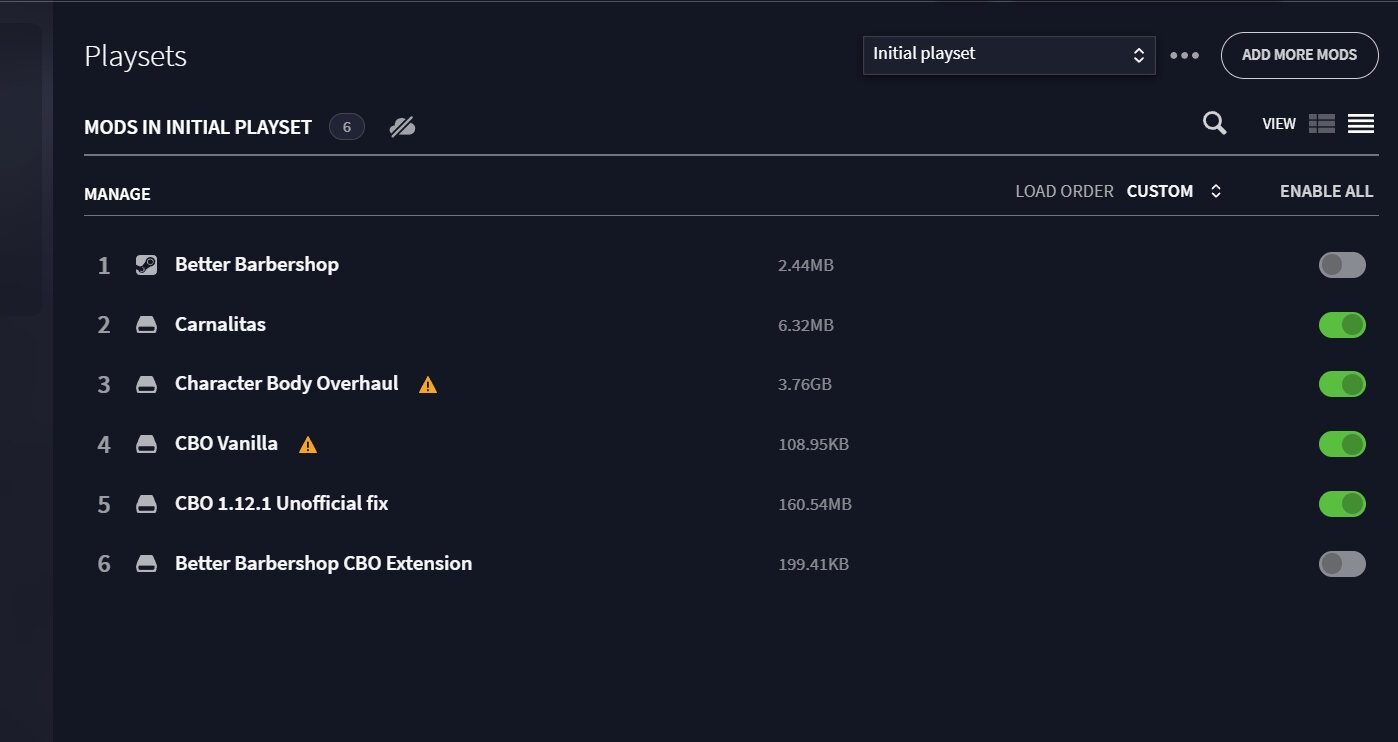1398x742 pixels.
Task: Click the 2.44MB size value
Action: click(x=806, y=266)
